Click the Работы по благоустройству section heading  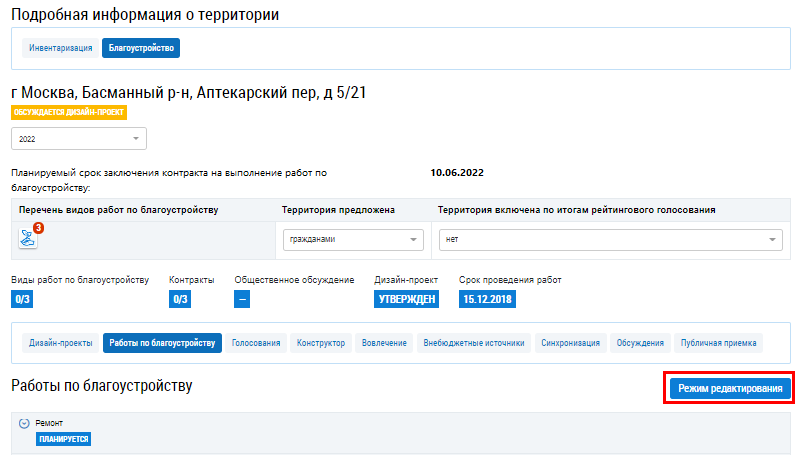[x=102, y=386]
